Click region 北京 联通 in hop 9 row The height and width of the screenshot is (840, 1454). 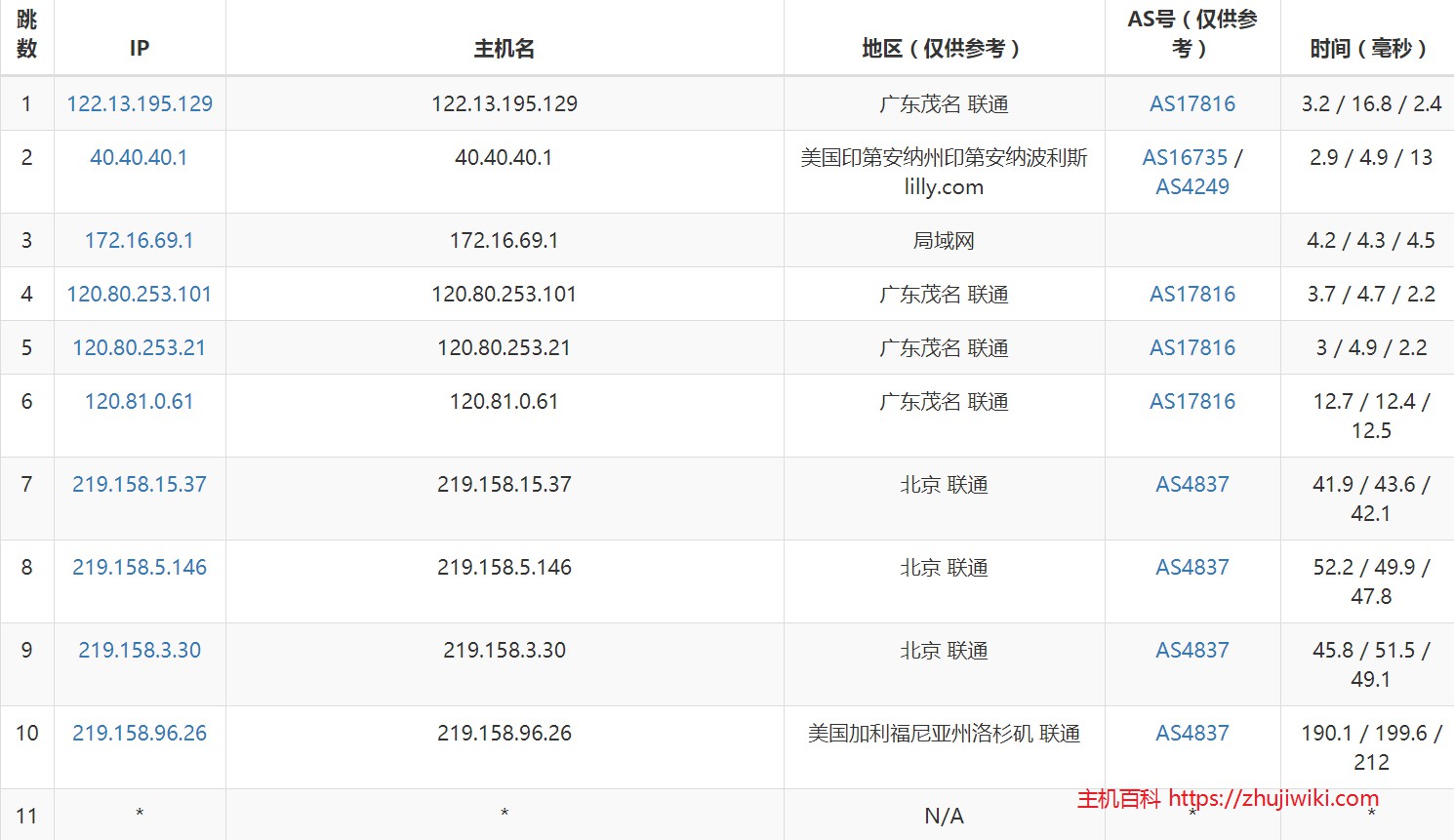[944, 650]
